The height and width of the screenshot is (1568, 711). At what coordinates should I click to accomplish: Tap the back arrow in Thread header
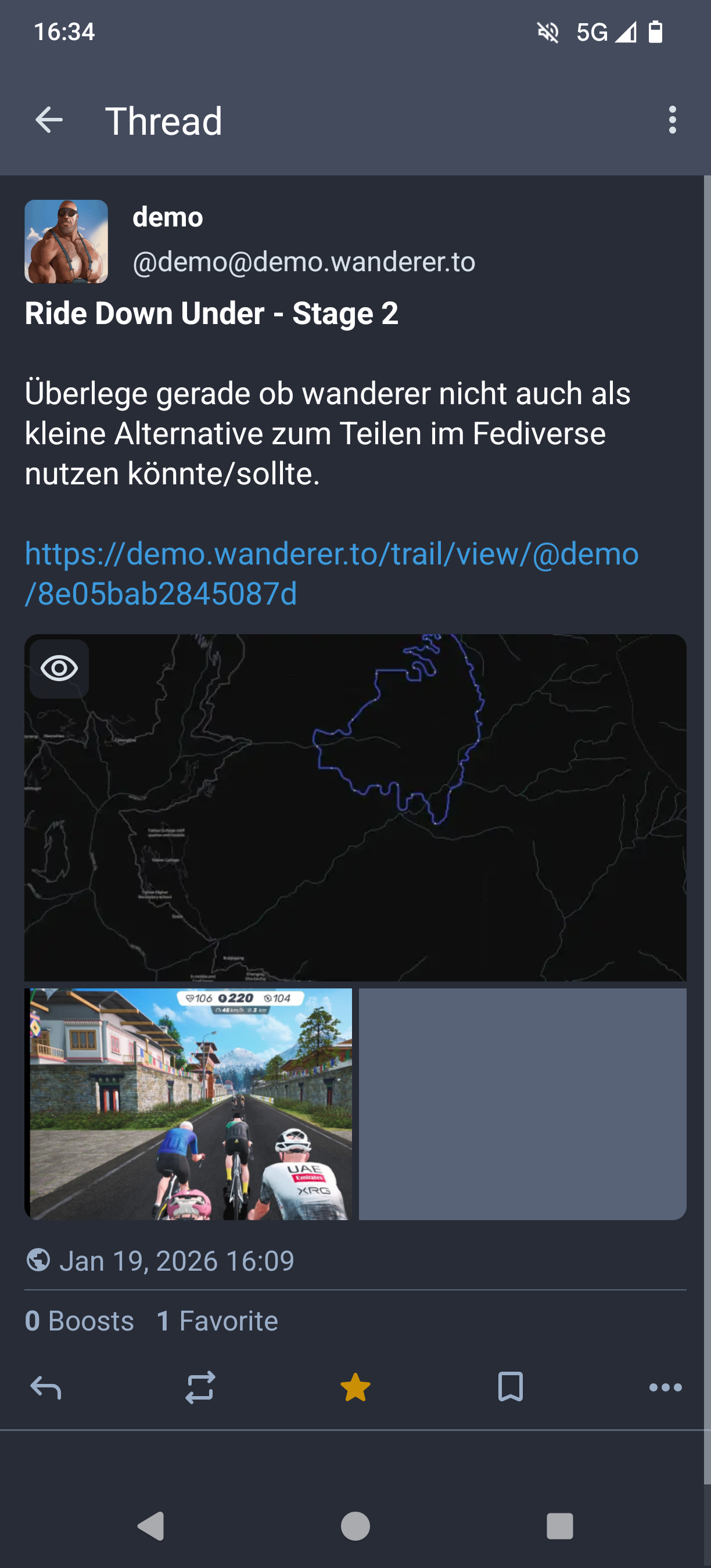[x=49, y=120]
